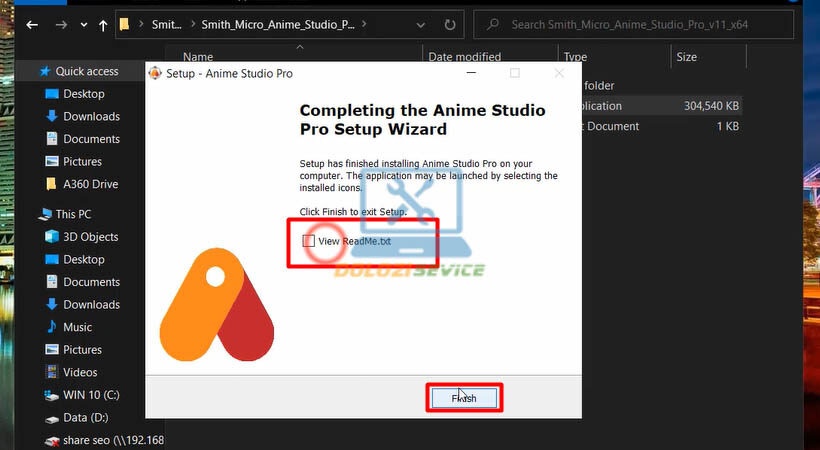Click the search box in File Explorer
Image resolution: width=820 pixels, height=450 pixels.
click(633, 25)
